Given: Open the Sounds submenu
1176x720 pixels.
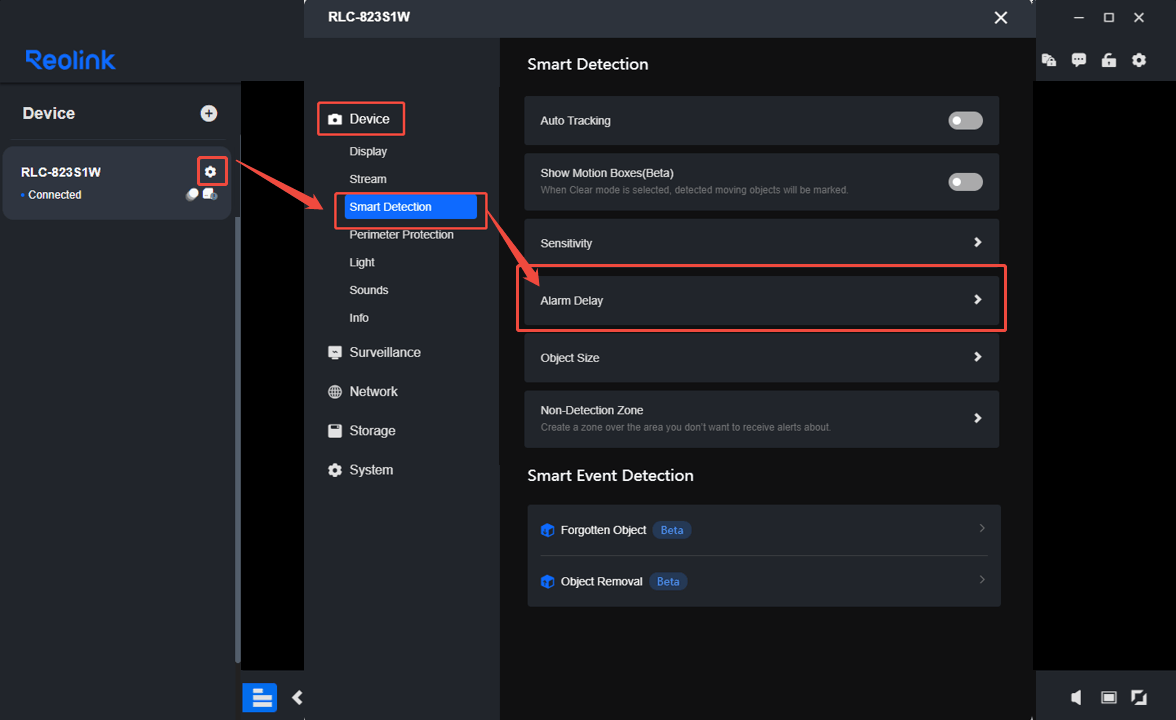Looking at the screenshot, I should point(369,290).
